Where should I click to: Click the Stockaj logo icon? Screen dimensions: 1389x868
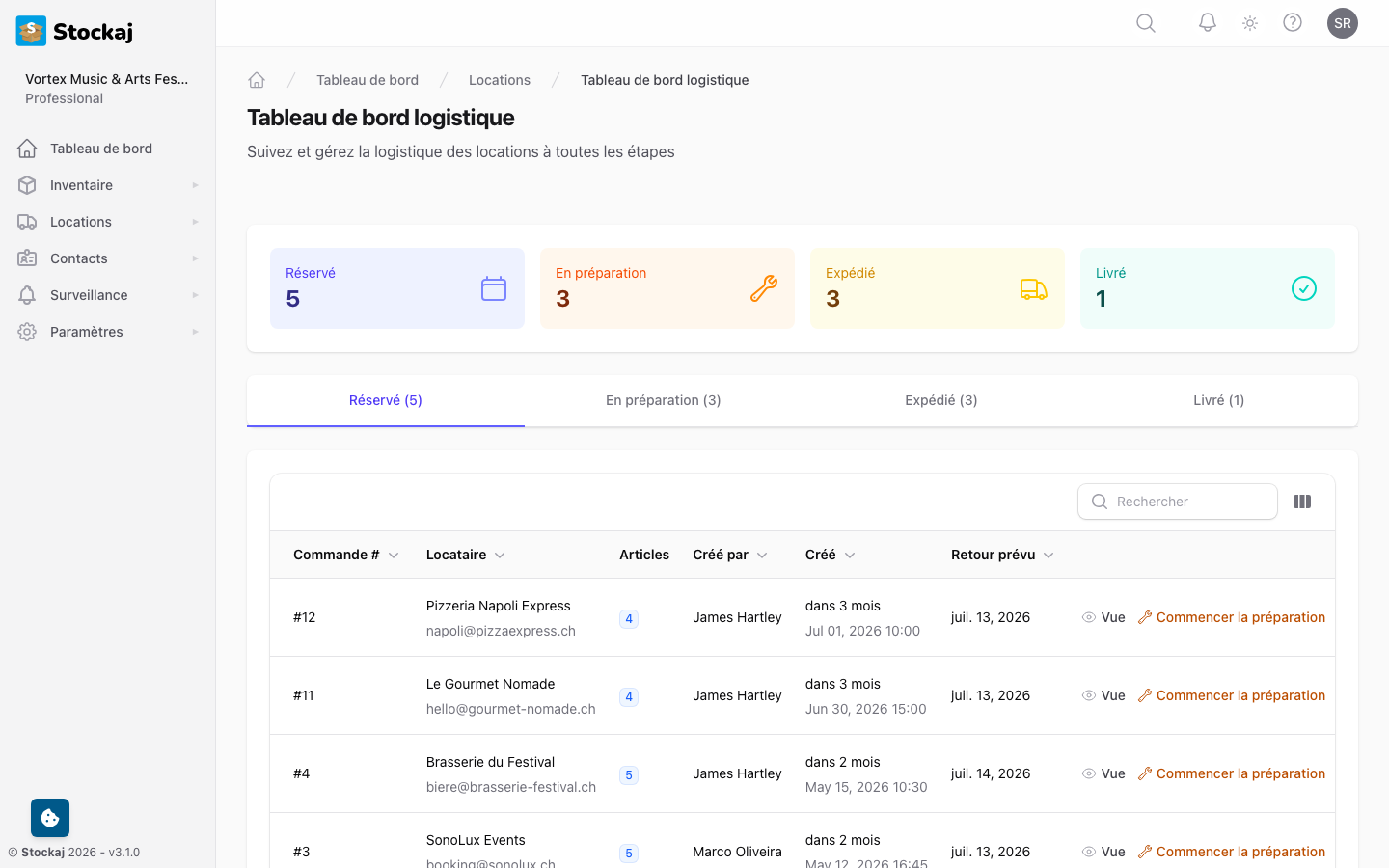pos(30,30)
